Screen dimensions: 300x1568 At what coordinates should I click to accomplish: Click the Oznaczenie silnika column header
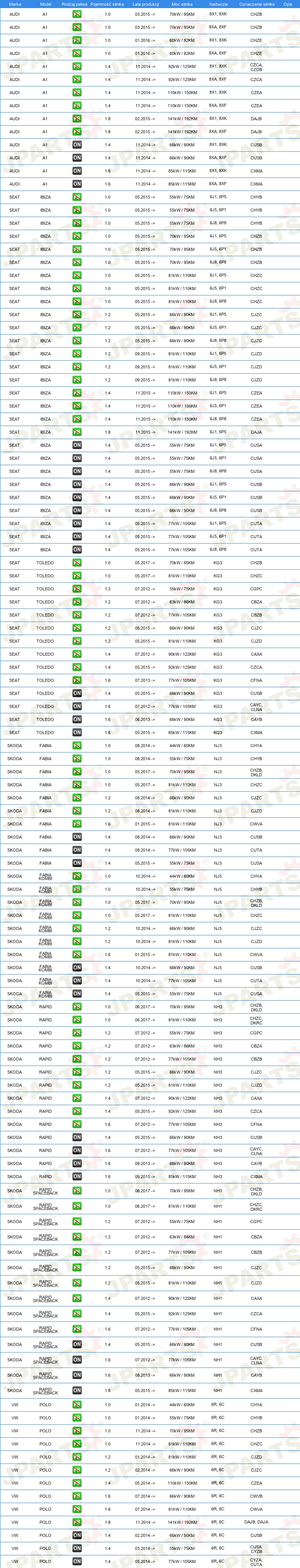point(256,4)
